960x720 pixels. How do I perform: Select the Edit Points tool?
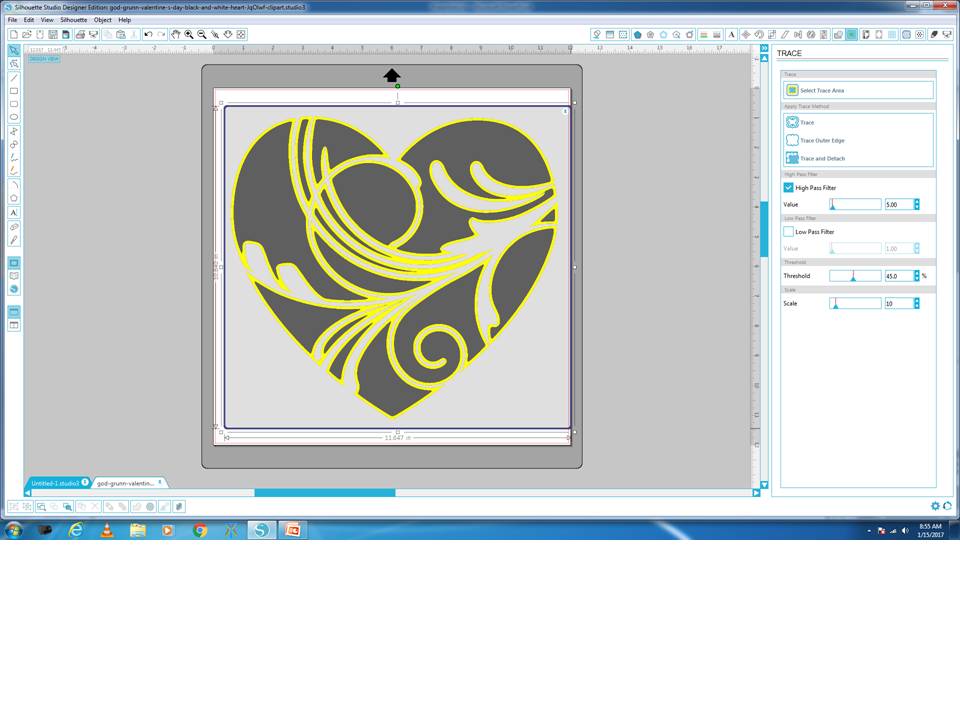[x=13, y=61]
